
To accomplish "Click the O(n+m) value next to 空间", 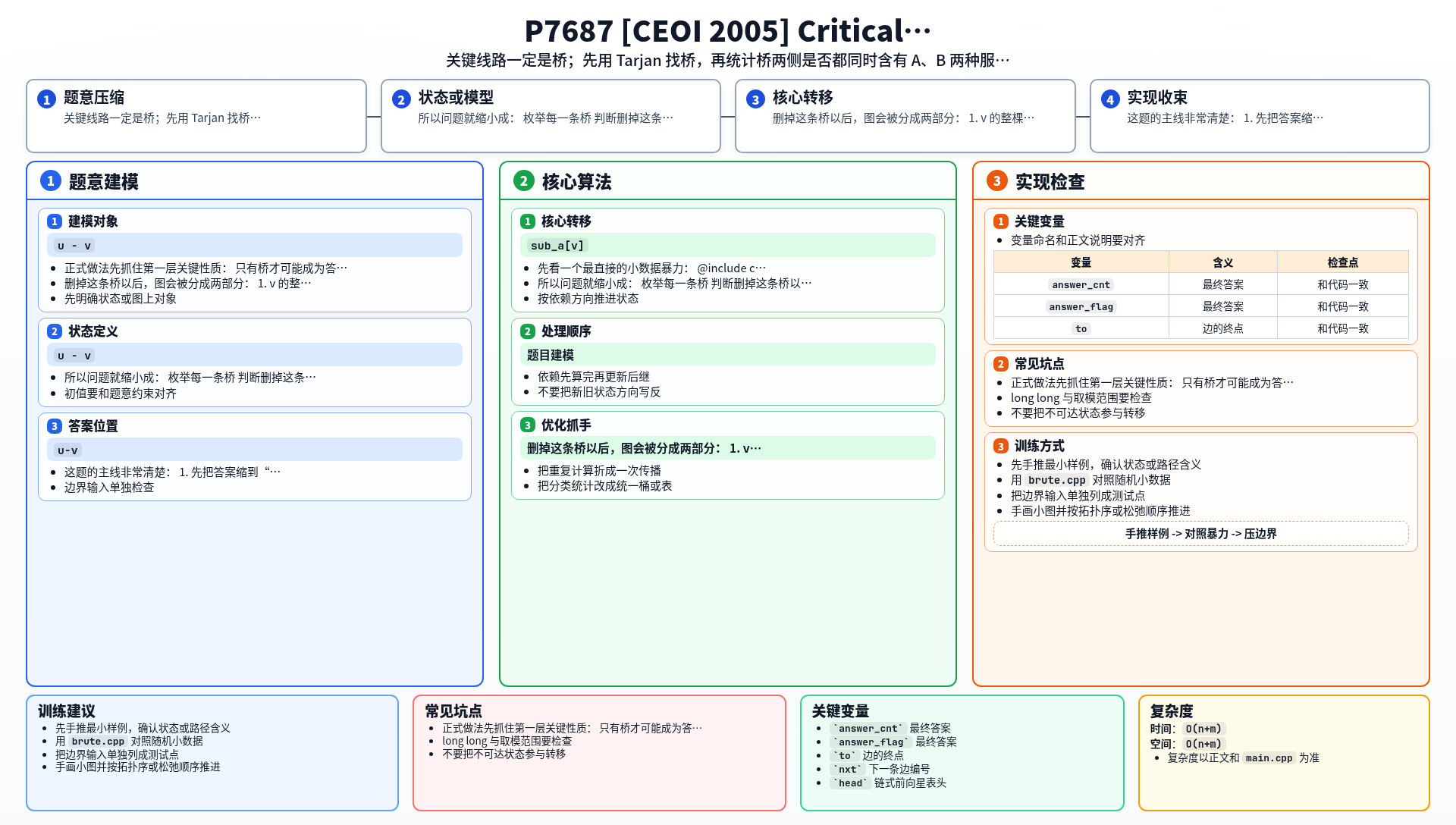I will tap(1203, 744).
